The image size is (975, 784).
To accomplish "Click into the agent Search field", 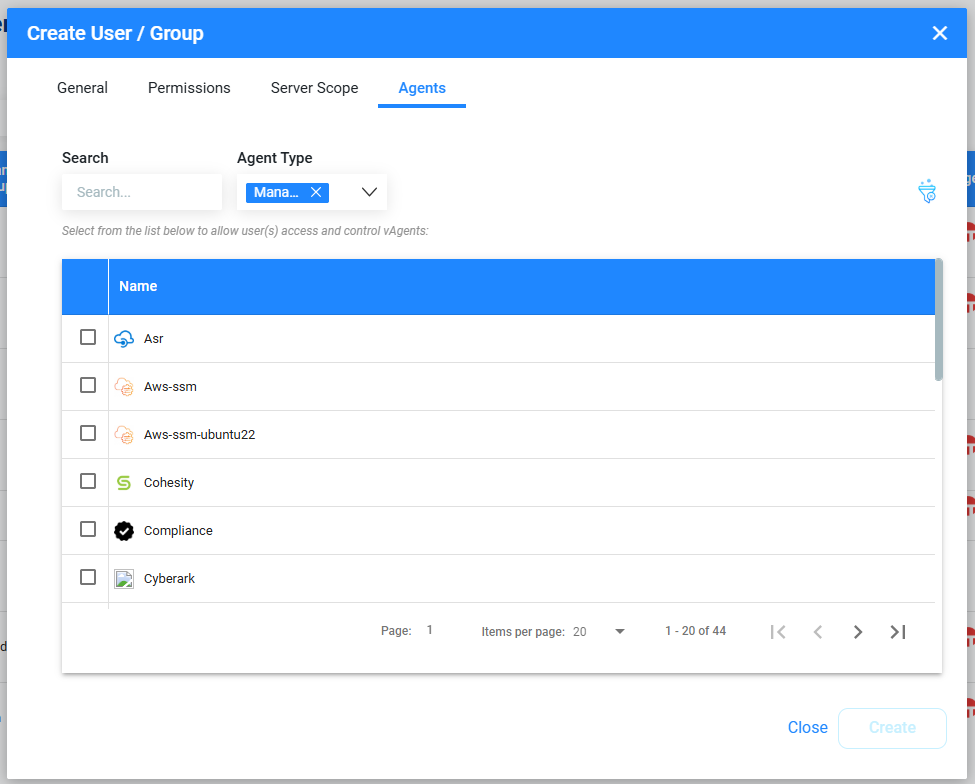I will (142, 192).
